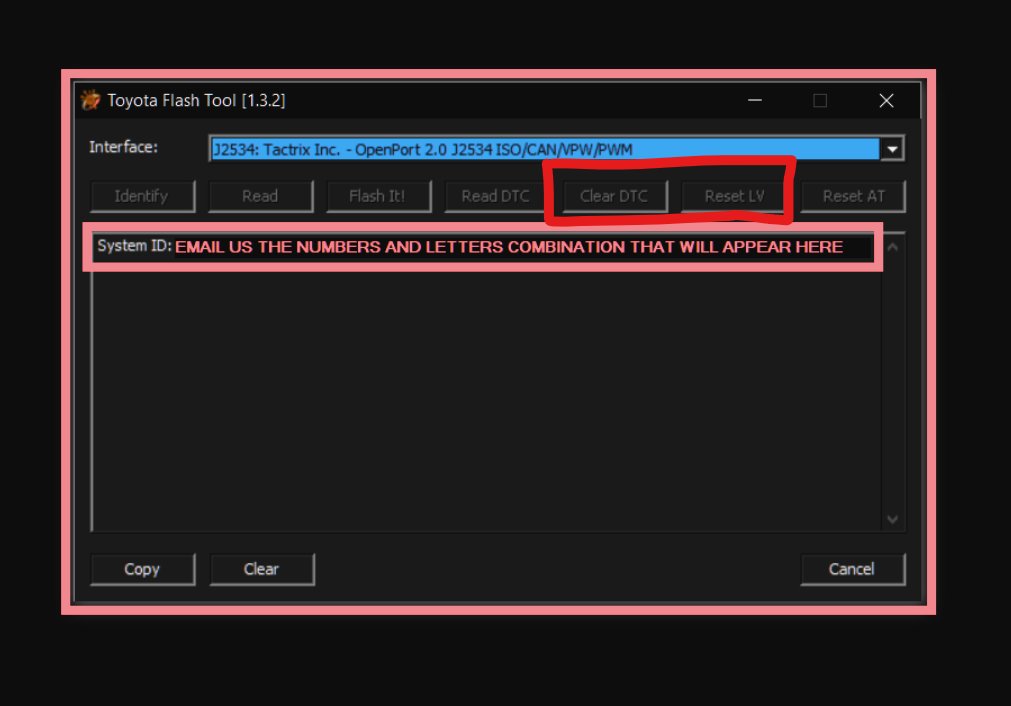Click the log scrollbar down arrow

893,519
